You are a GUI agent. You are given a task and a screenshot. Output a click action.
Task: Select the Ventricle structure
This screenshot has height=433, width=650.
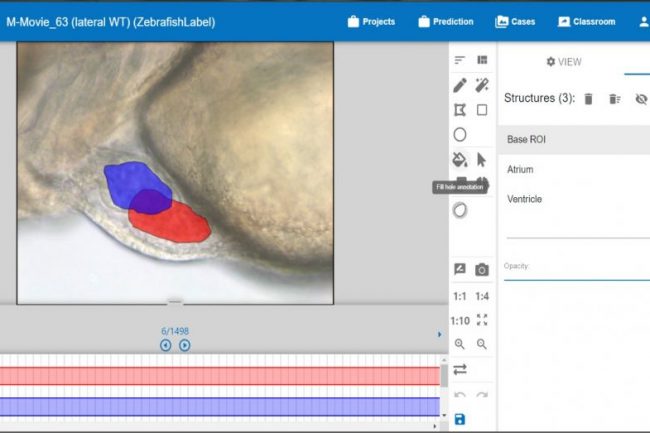(574, 199)
